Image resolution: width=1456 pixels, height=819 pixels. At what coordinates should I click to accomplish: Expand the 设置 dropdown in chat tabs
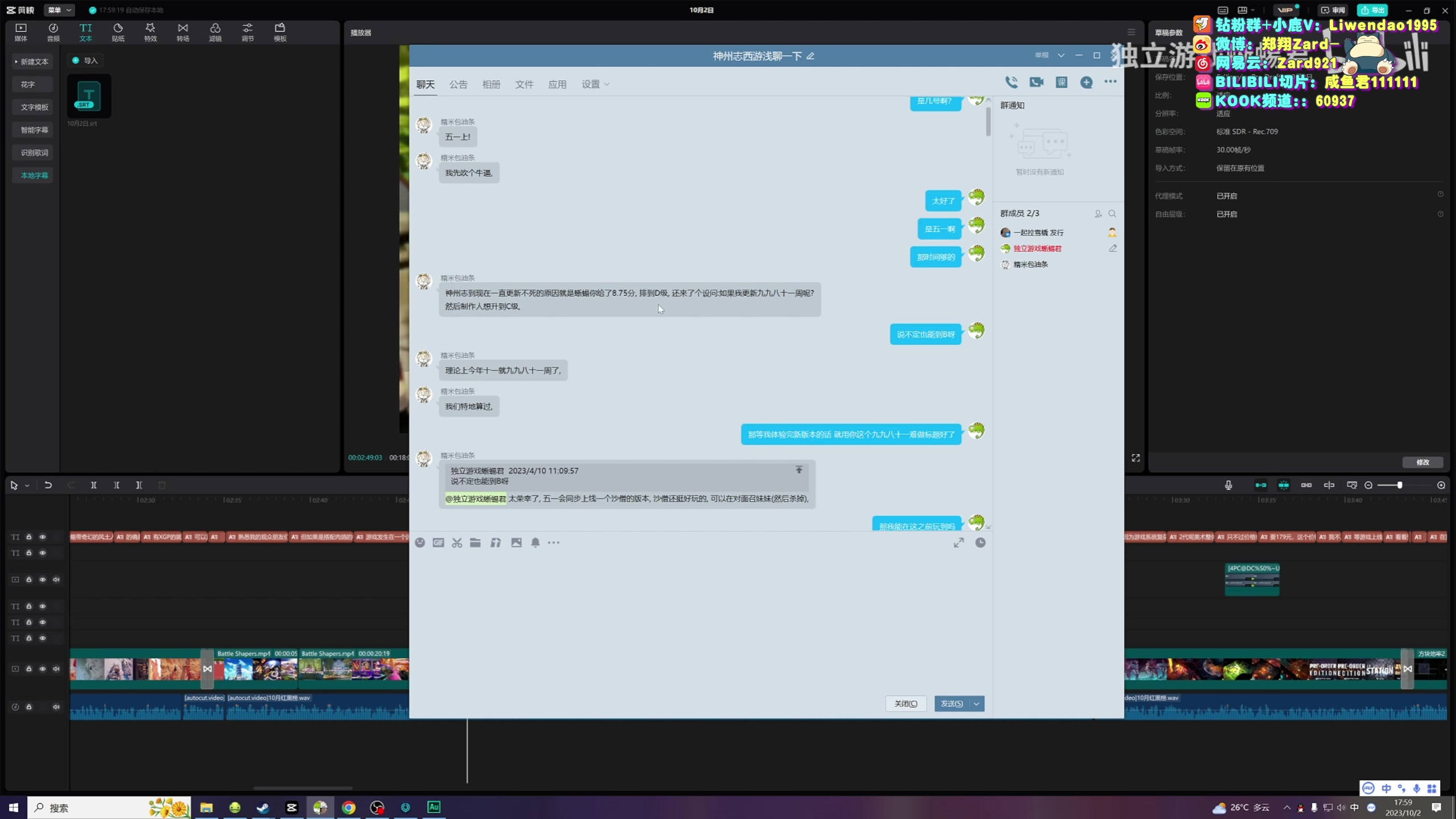[x=595, y=84]
